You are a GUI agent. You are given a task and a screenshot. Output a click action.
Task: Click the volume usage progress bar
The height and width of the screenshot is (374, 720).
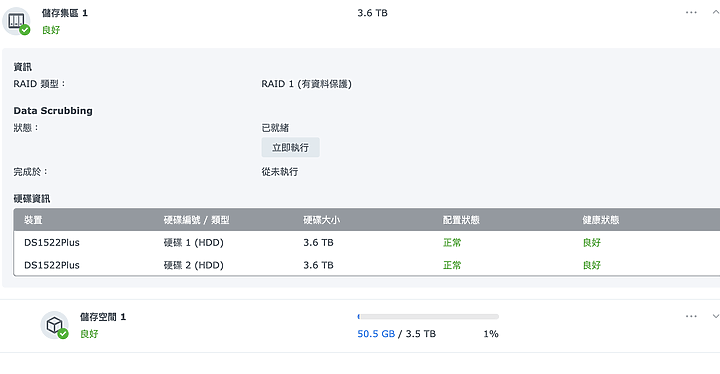[428, 317]
